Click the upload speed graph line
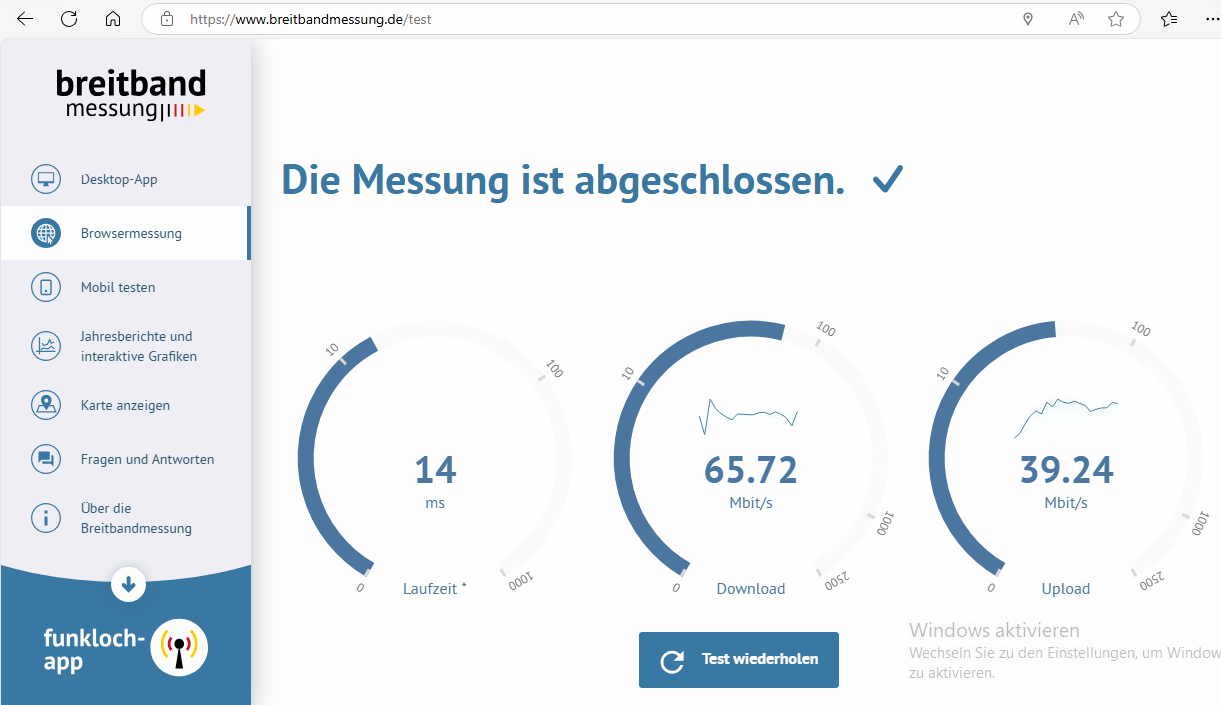Screen dimensions: 1221x705 pyautogui.click(x=1066, y=418)
